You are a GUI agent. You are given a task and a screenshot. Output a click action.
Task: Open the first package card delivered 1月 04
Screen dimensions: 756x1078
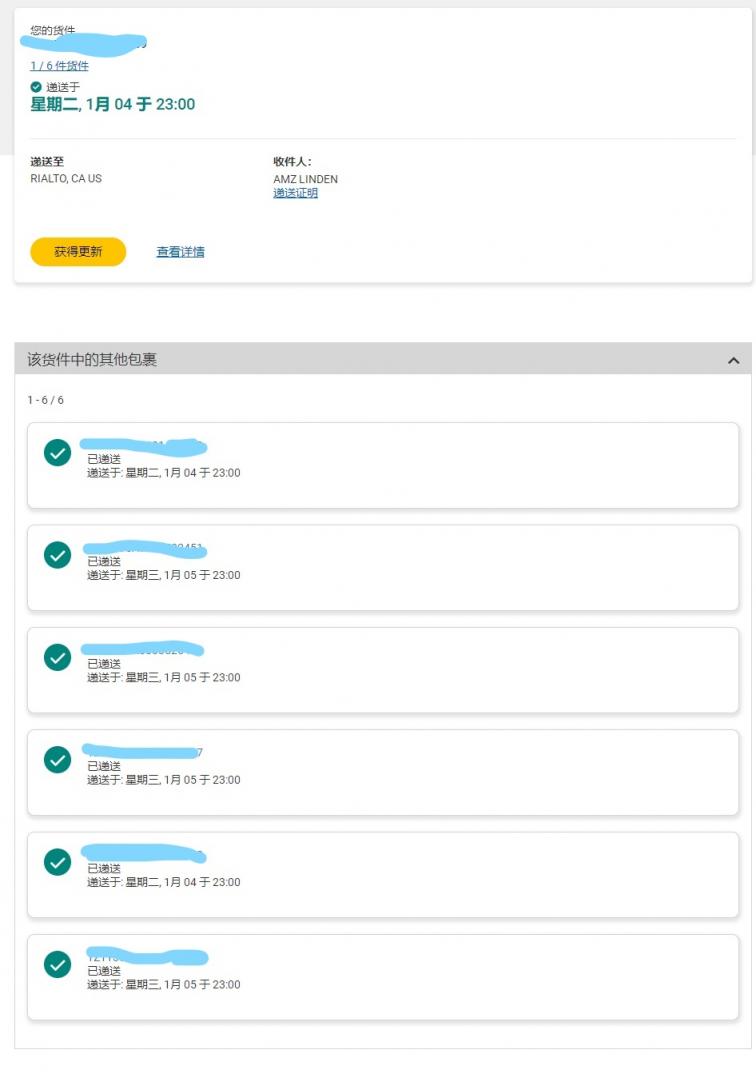click(383, 466)
